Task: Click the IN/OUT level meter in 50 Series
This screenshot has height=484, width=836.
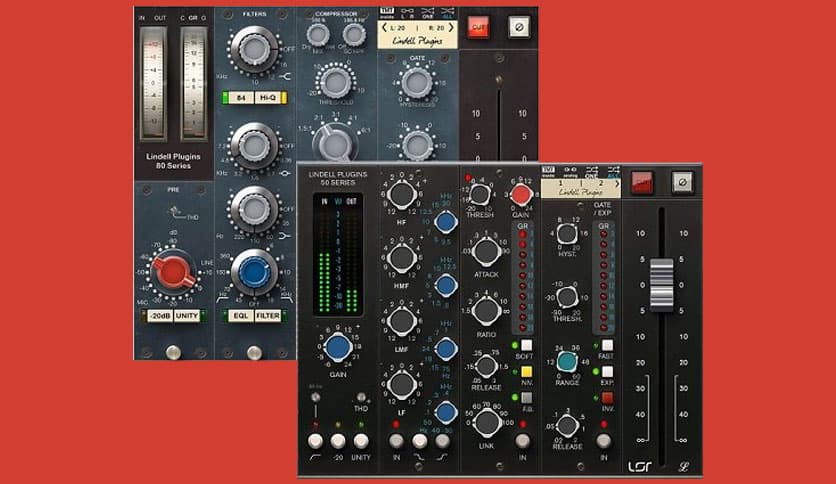Action: pos(338,254)
